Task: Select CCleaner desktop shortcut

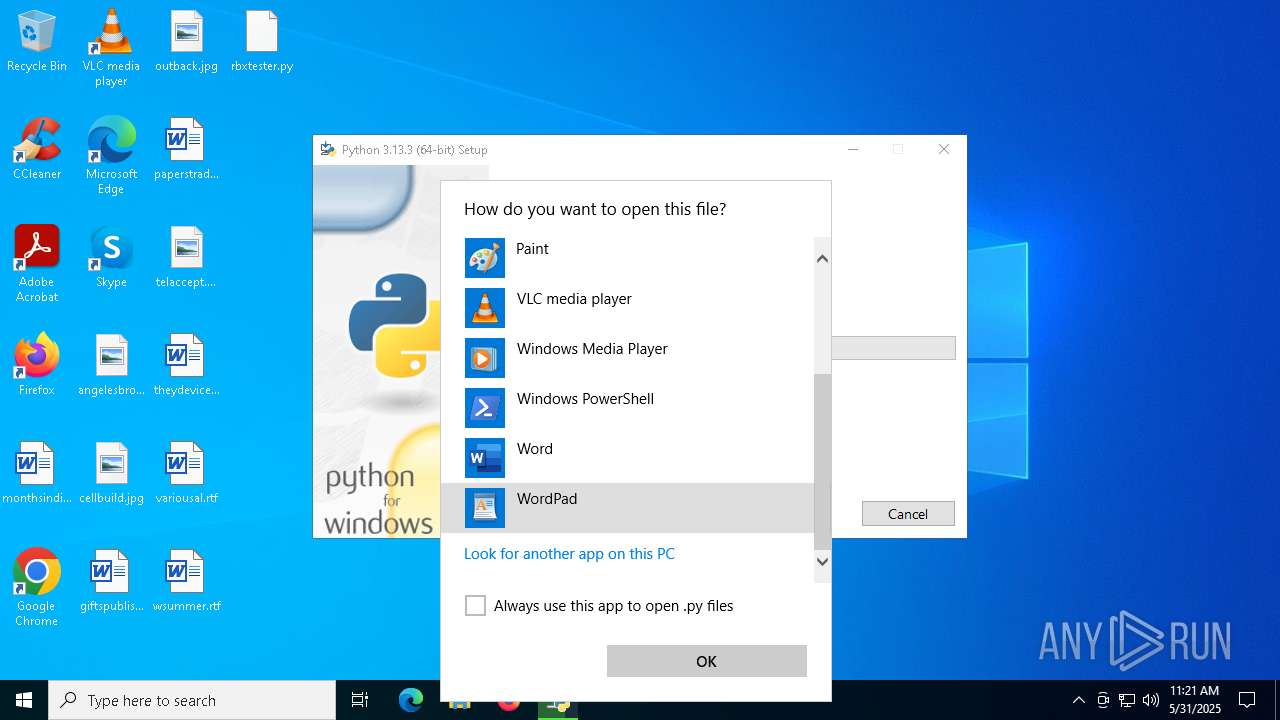Action: point(37,150)
